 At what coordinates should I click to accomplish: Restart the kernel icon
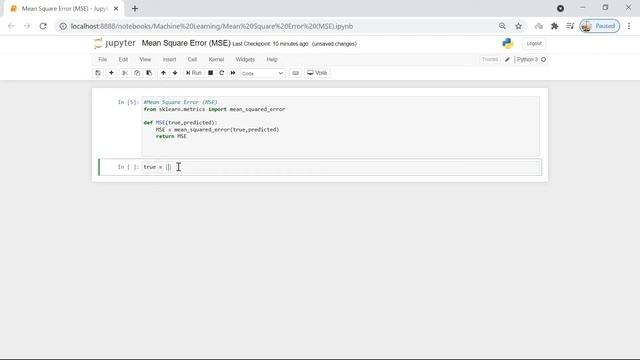pyautogui.click(x=222, y=73)
